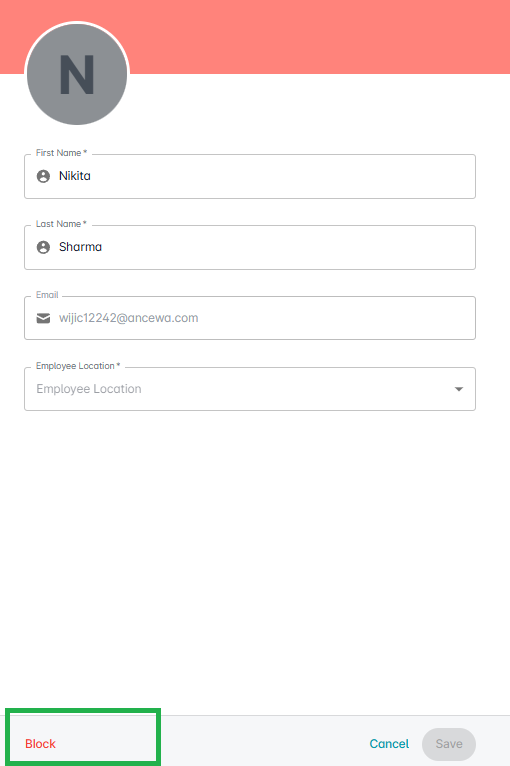Cancel editing the user profile
This screenshot has height=766, width=510.
[x=389, y=744]
